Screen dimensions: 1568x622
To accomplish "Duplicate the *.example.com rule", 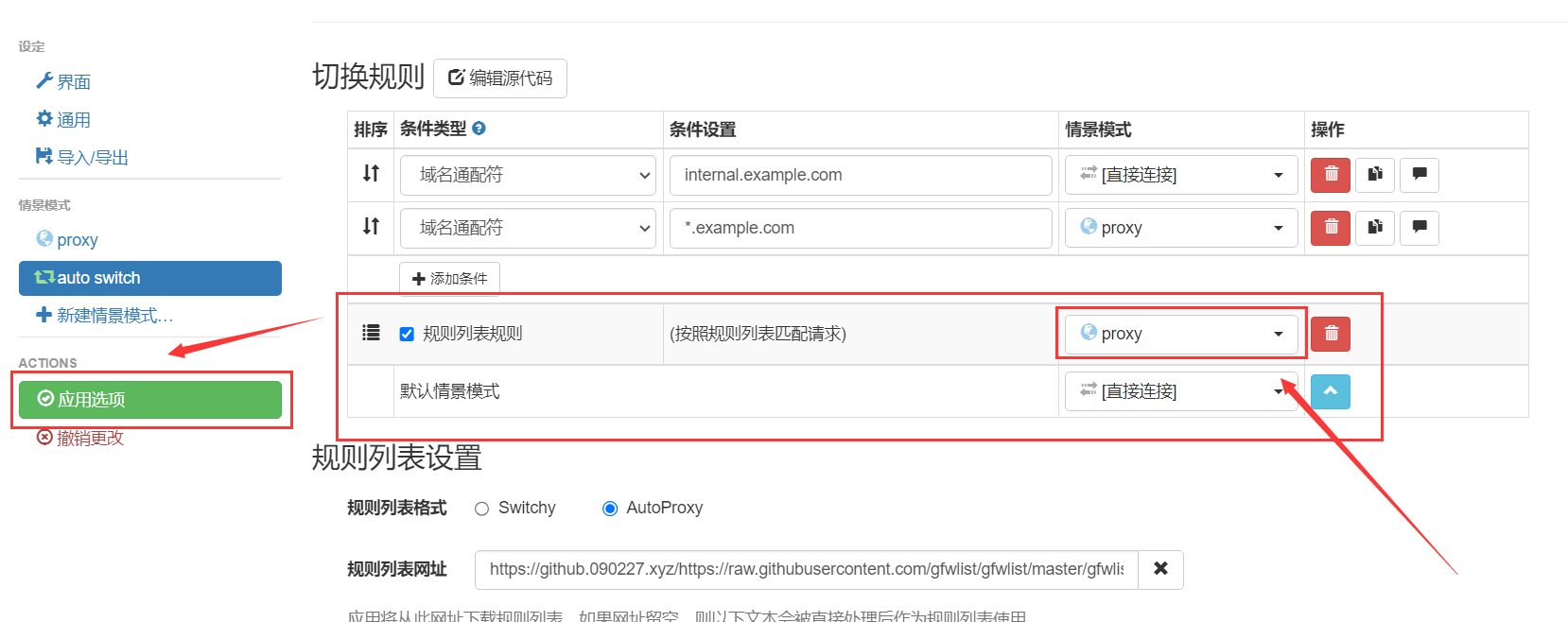I will click(1375, 228).
